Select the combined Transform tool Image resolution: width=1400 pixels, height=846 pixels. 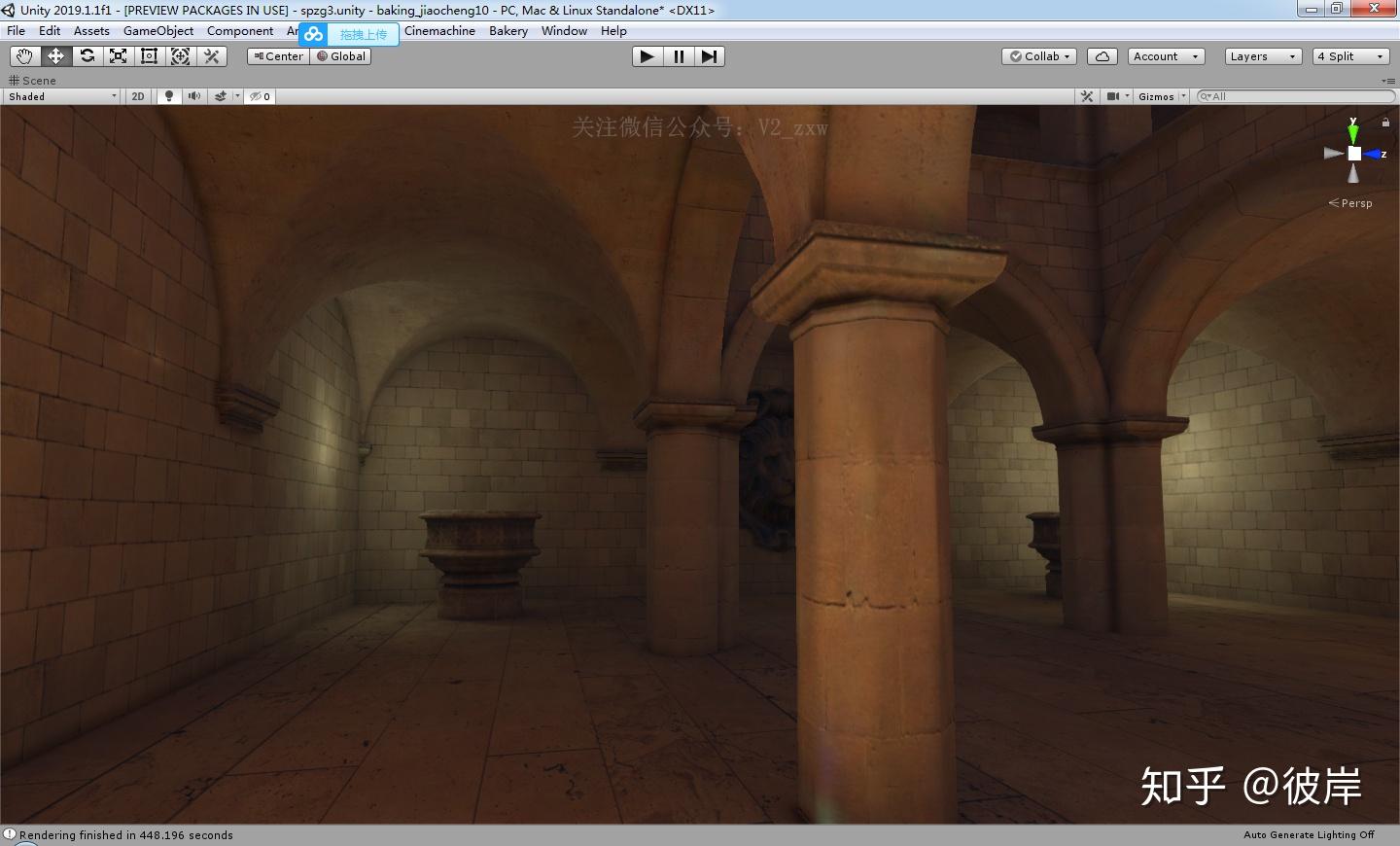[180, 56]
